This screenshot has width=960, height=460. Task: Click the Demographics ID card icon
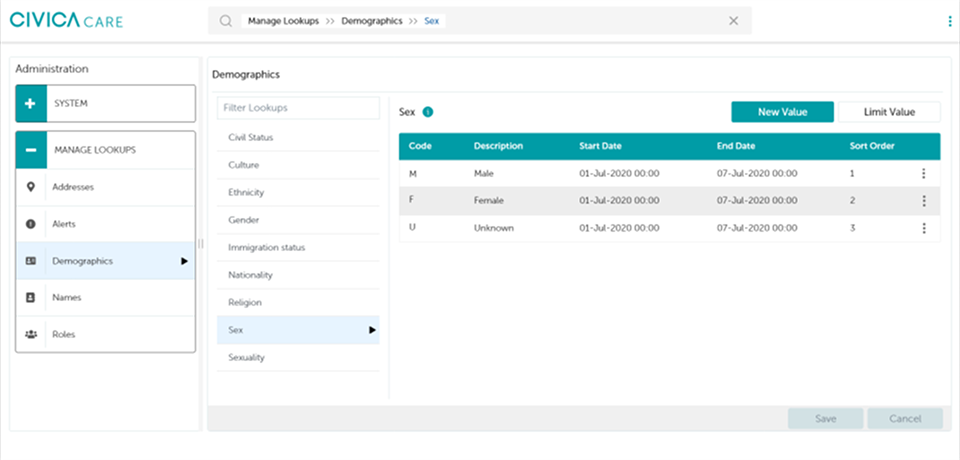tap(31, 261)
